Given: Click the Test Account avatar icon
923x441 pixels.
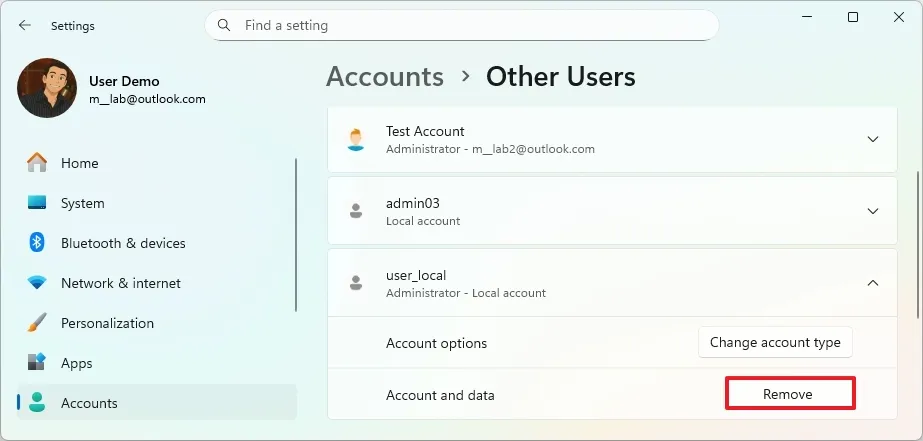Looking at the screenshot, I should click(355, 139).
